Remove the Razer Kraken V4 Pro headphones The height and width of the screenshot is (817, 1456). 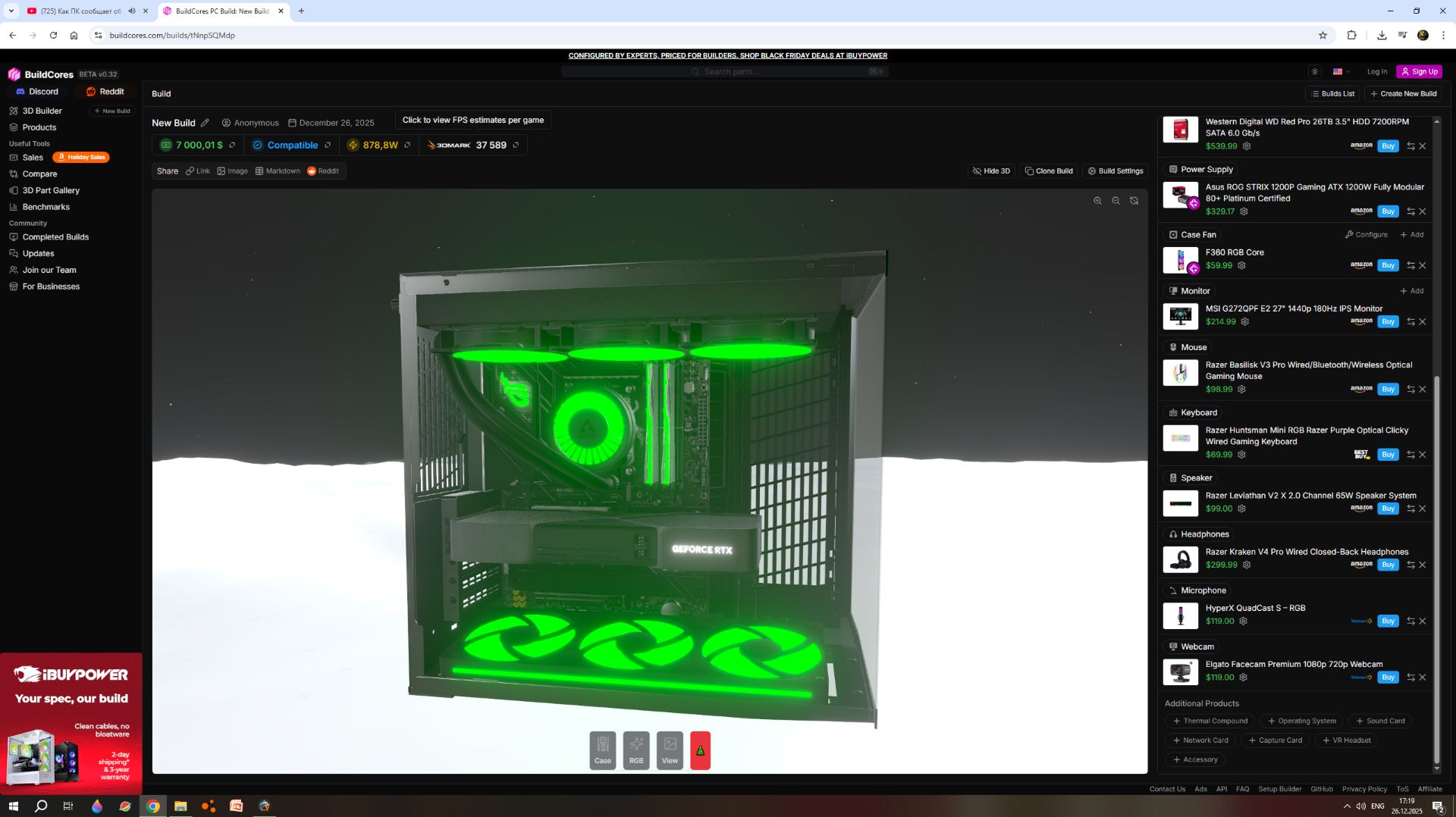click(x=1423, y=565)
